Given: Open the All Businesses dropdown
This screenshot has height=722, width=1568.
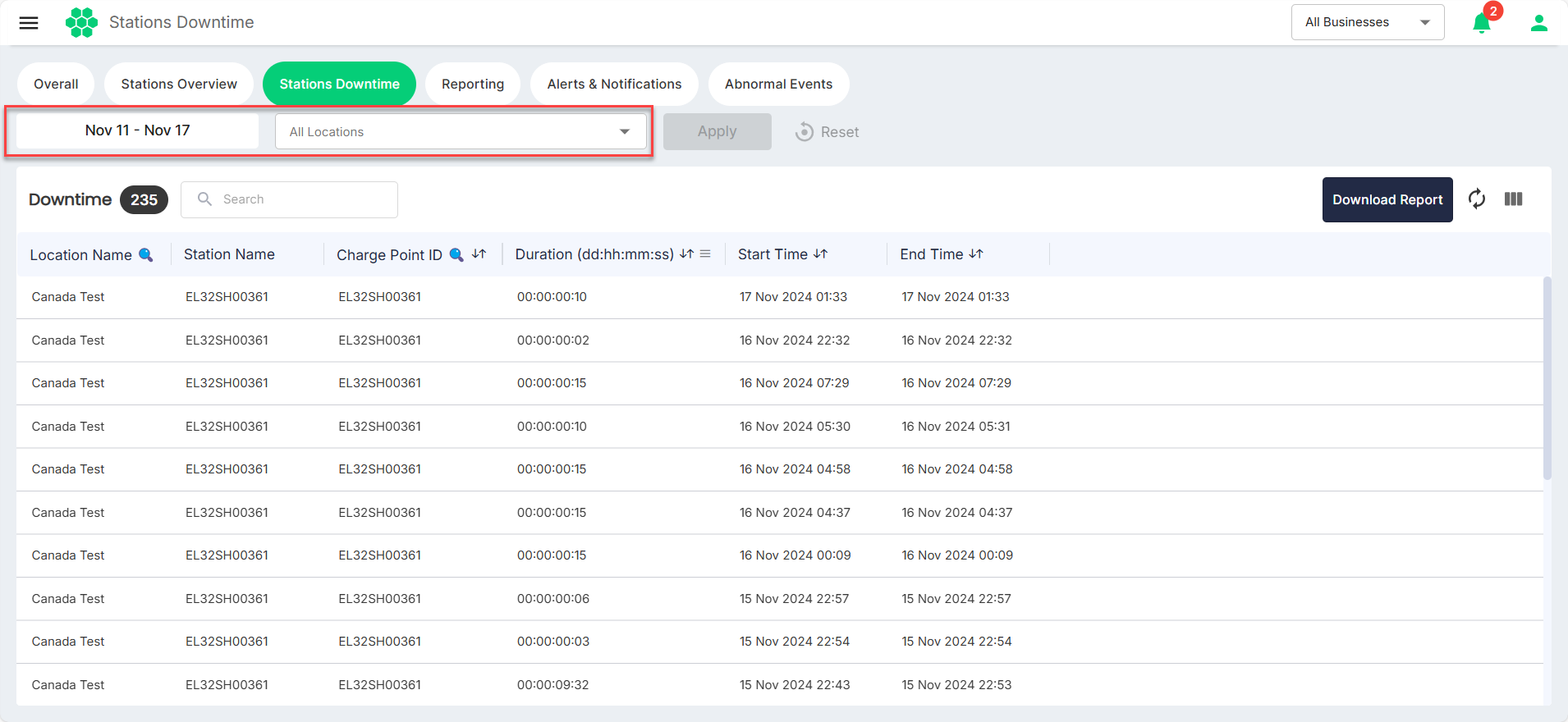Looking at the screenshot, I should click(x=1368, y=22).
